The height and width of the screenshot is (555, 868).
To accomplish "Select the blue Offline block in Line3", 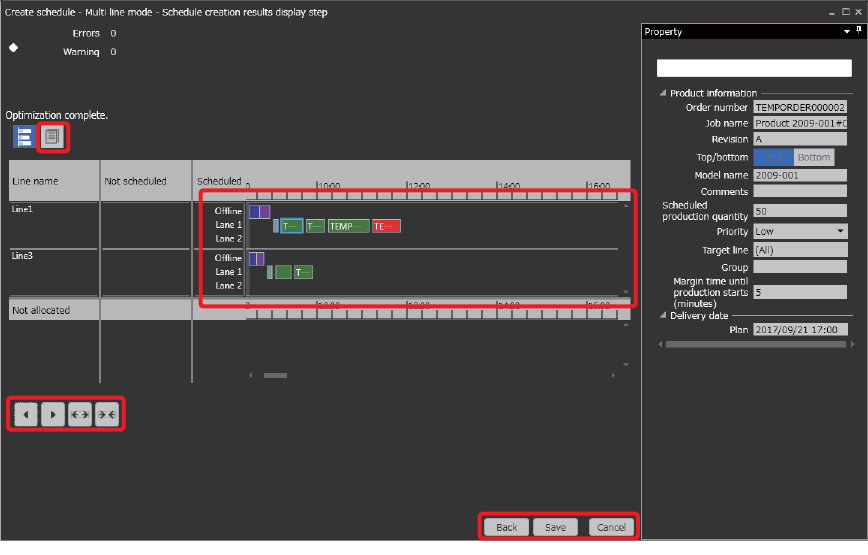I will tap(252, 258).
